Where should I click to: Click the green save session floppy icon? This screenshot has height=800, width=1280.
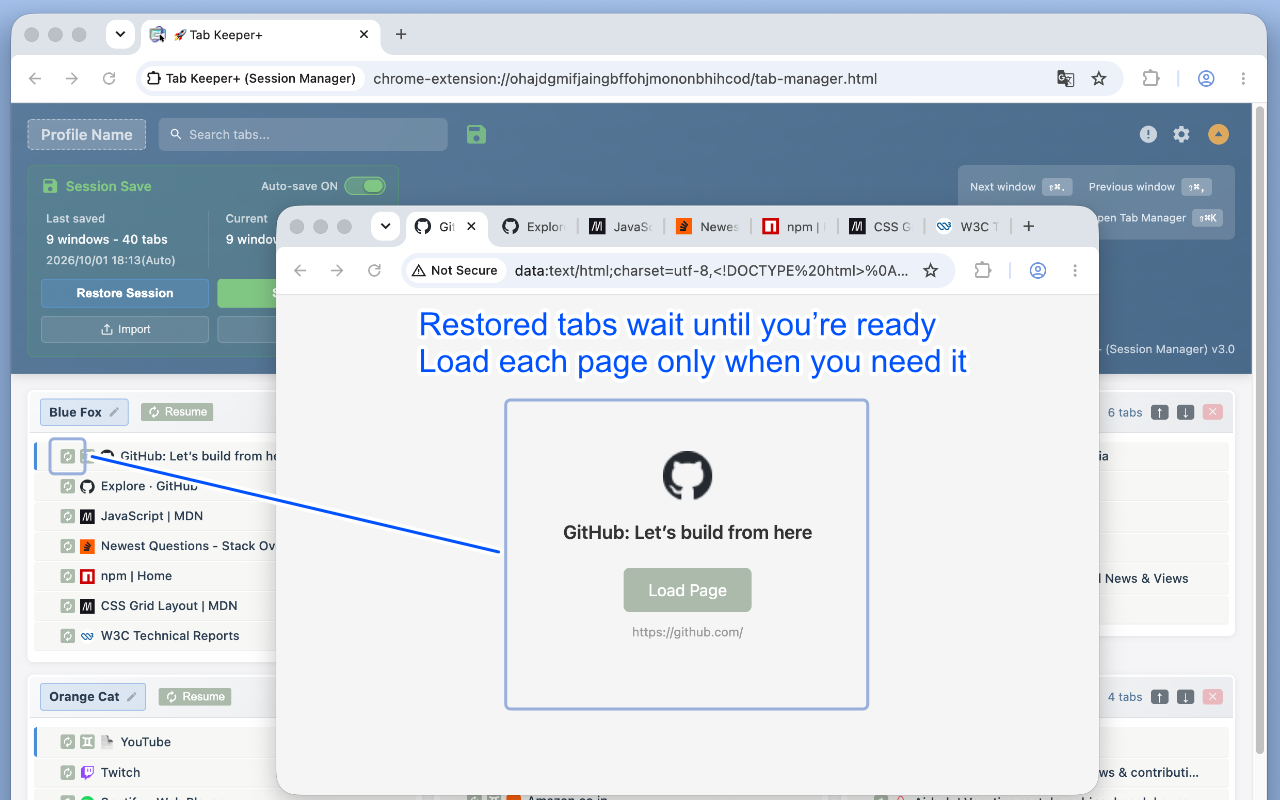tap(476, 134)
